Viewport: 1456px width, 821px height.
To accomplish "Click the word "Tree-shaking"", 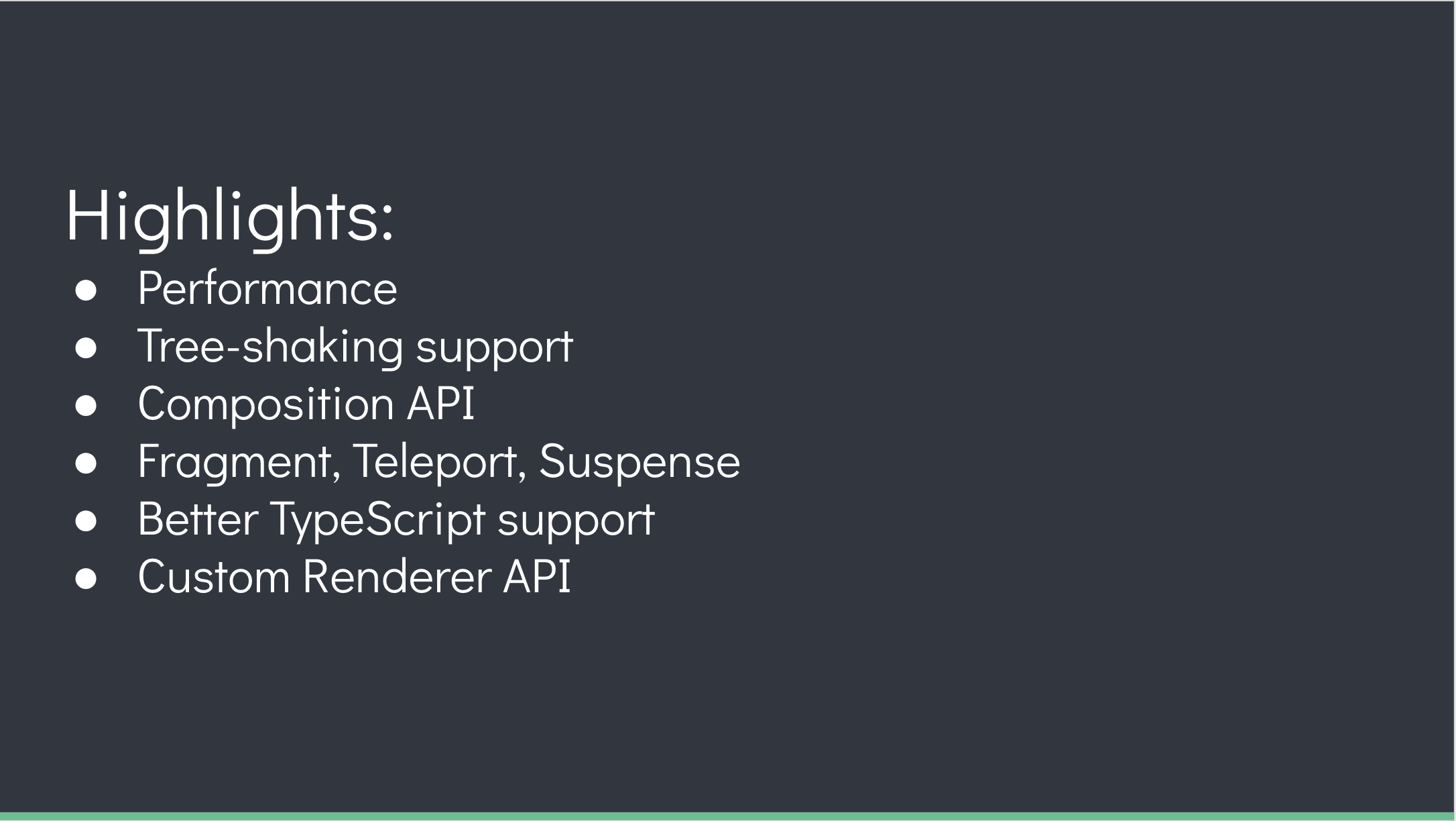I will coord(270,346).
